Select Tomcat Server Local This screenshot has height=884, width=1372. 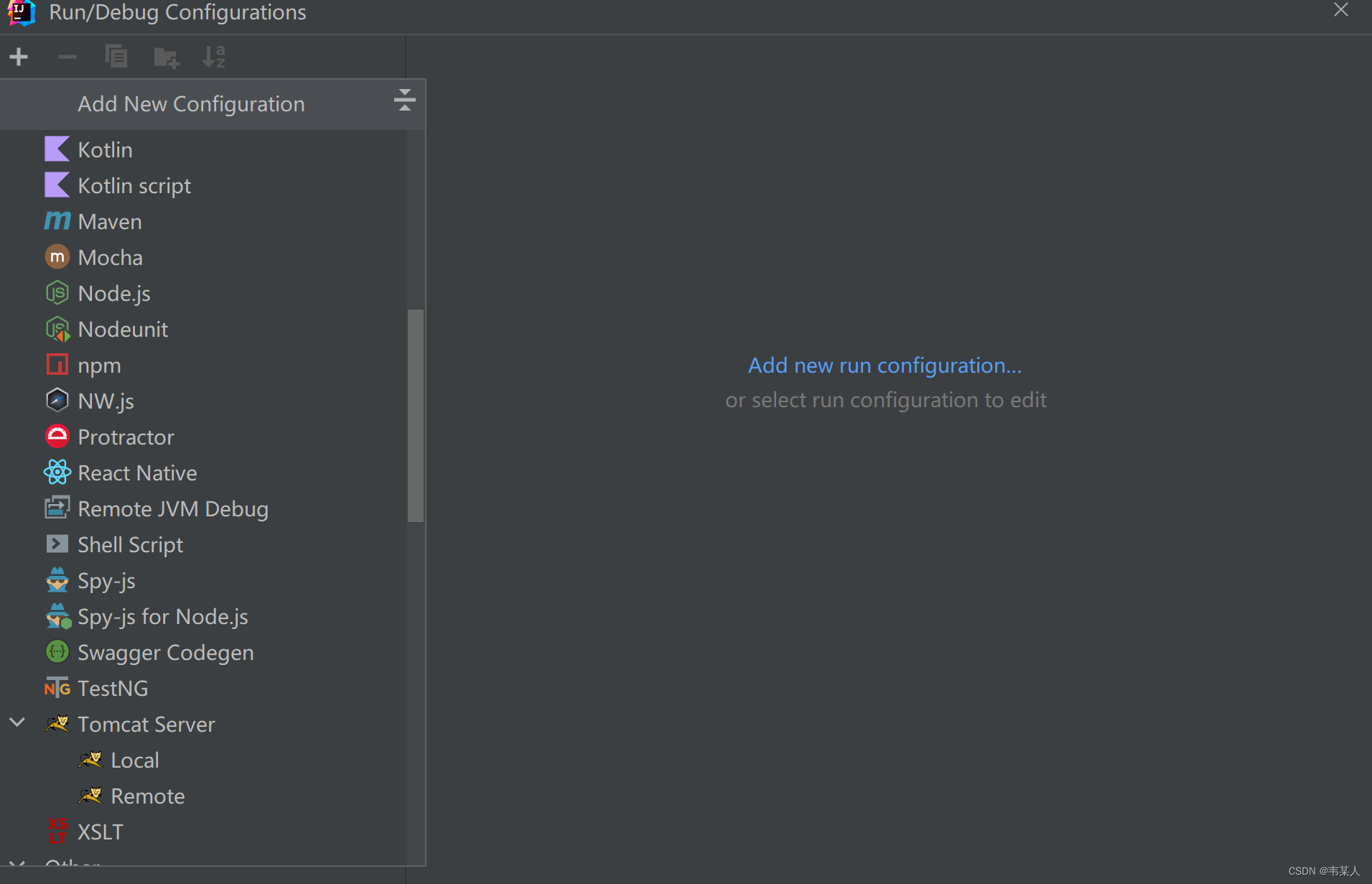pyautogui.click(x=134, y=759)
